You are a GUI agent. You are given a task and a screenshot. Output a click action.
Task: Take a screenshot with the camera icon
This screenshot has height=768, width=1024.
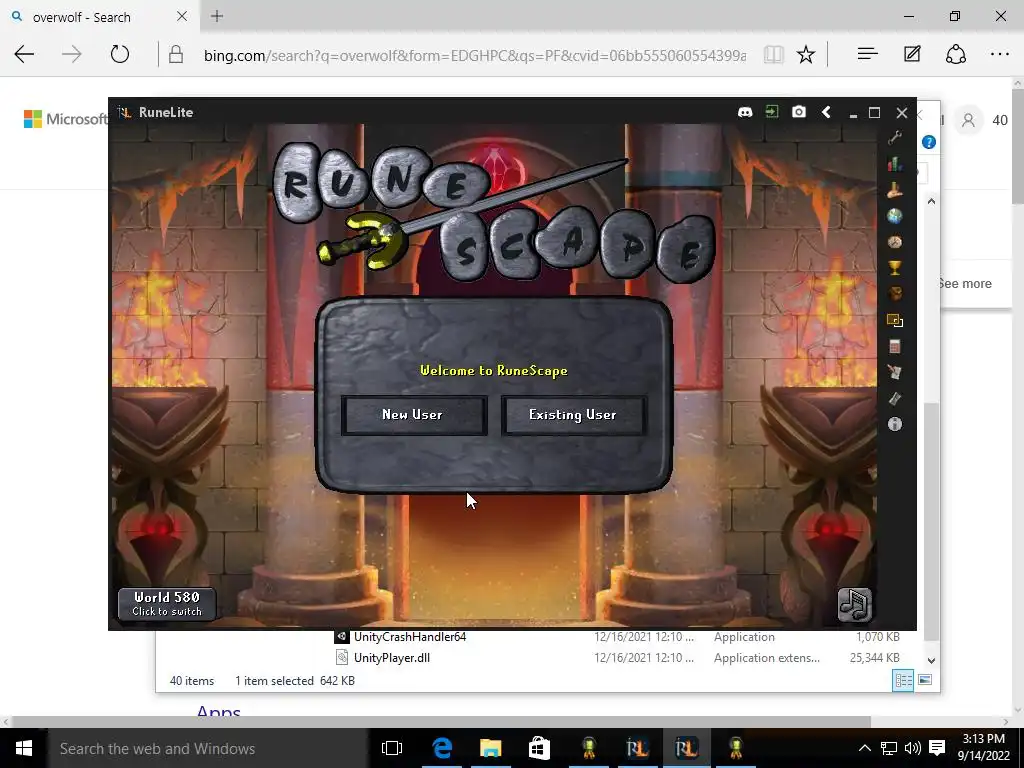(799, 112)
